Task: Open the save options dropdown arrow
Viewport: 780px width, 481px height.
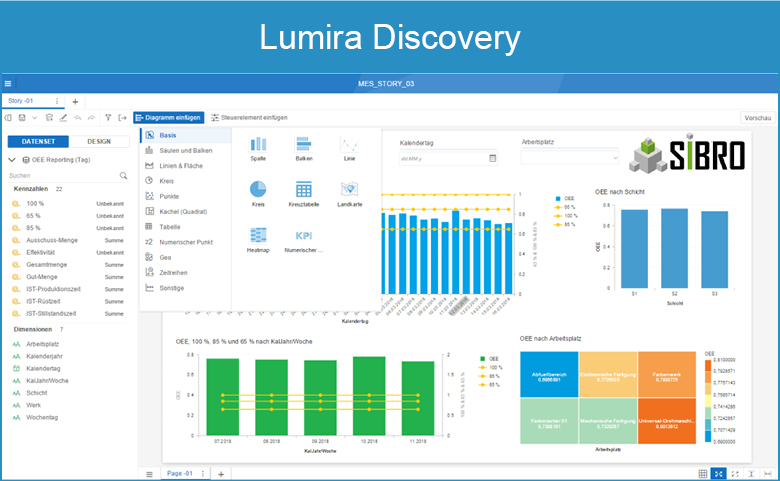Action: 34,118
